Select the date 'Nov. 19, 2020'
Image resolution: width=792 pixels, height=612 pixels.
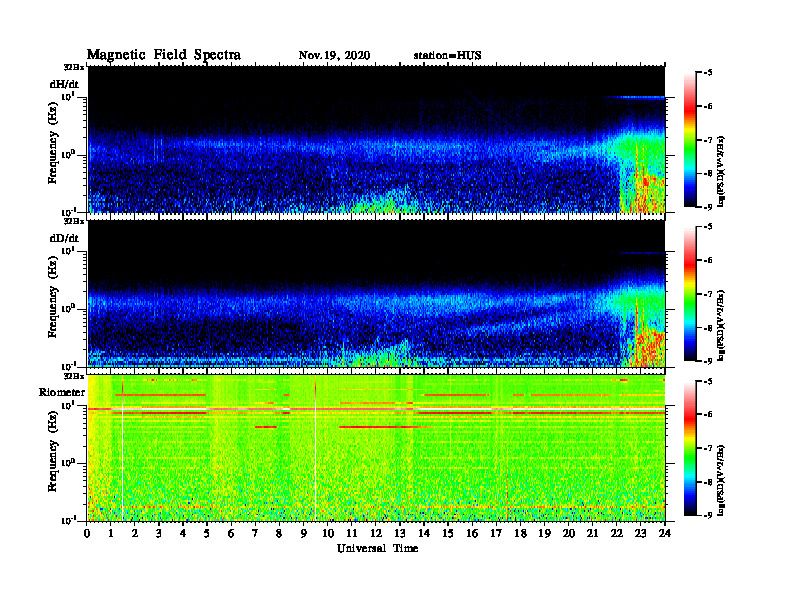pyautogui.click(x=334, y=56)
